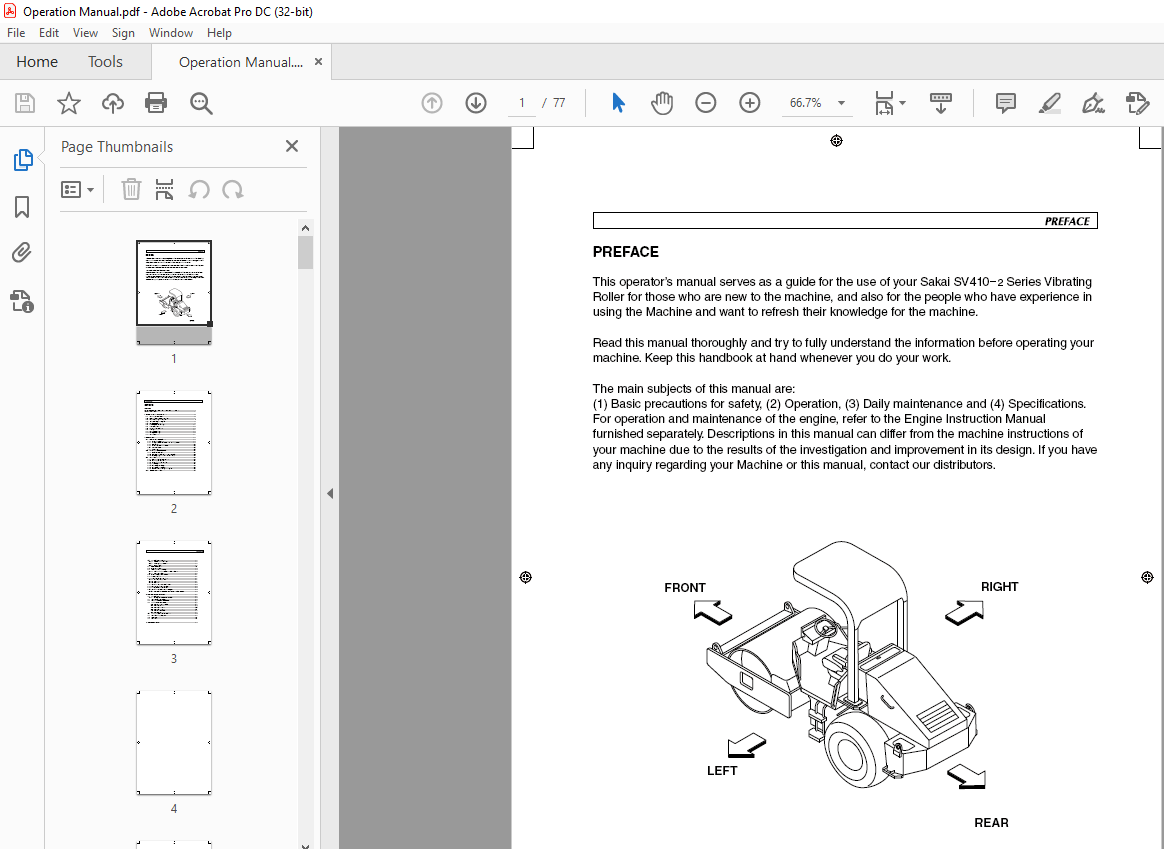Print the document with printer icon

156,103
